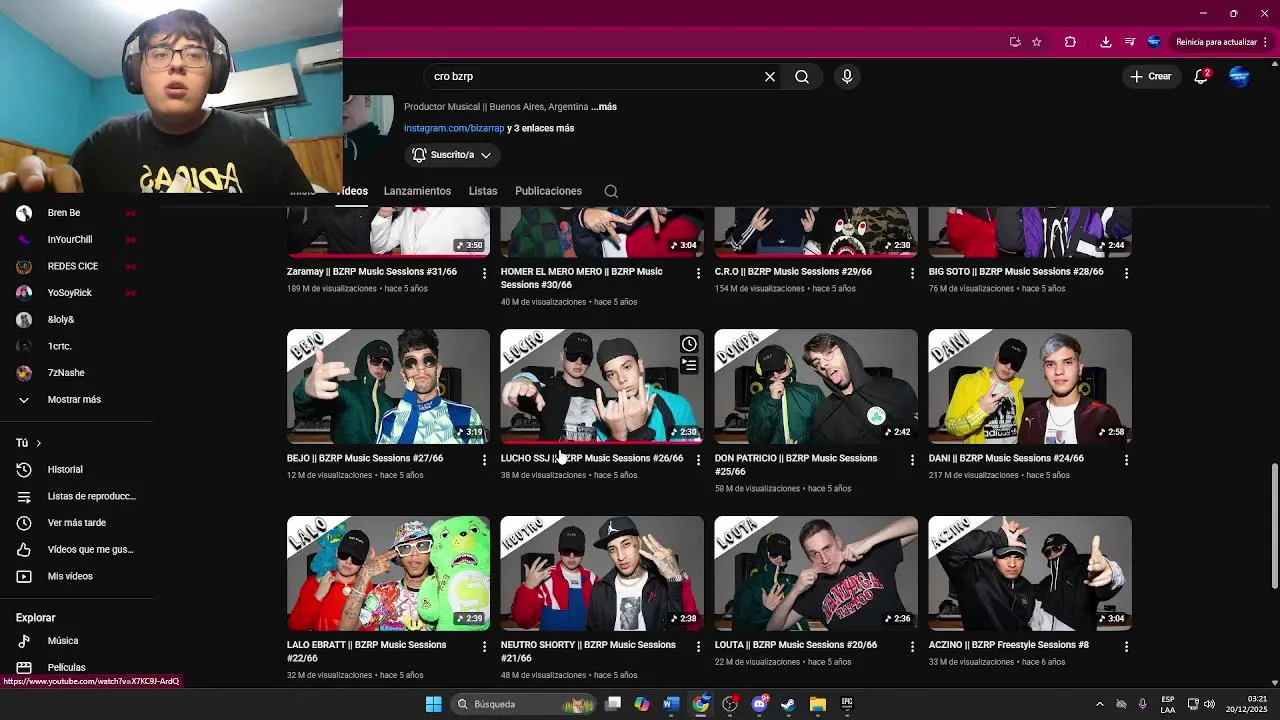Image resolution: width=1280 pixels, height=720 pixels.
Task: Open 'Videos que me gustan' sidebar item
Action: [77, 550]
